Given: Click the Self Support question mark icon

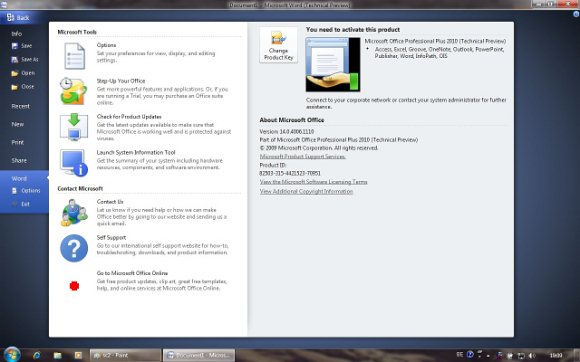Looking at the screenshot, I should click(x=74, y=248).
